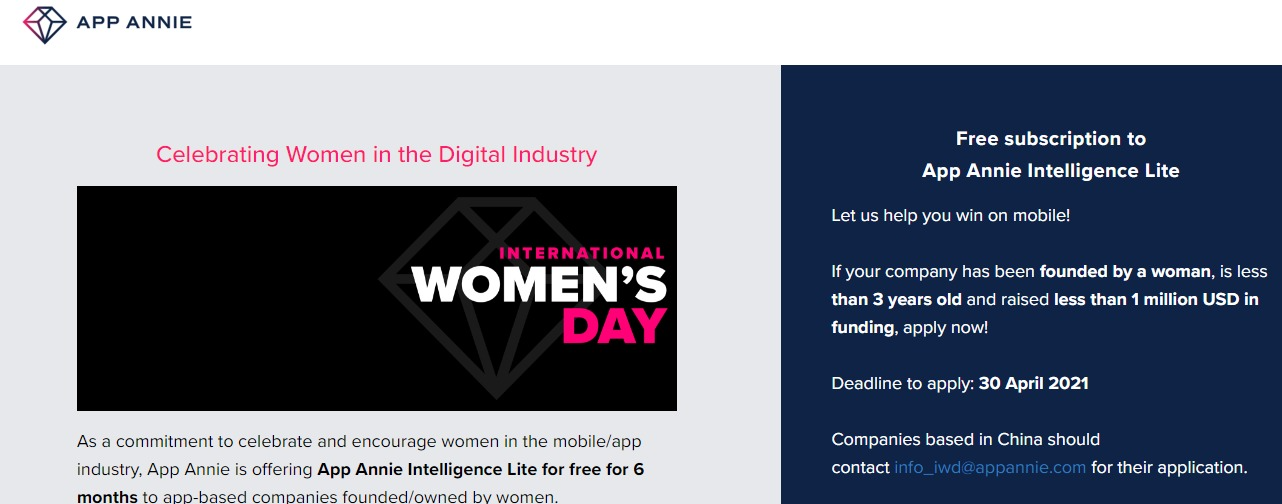Click the Celebrating Women in the Digital Industry heading
The height and width of the screenshot is (504, 1282).
(x=376, y=154)
